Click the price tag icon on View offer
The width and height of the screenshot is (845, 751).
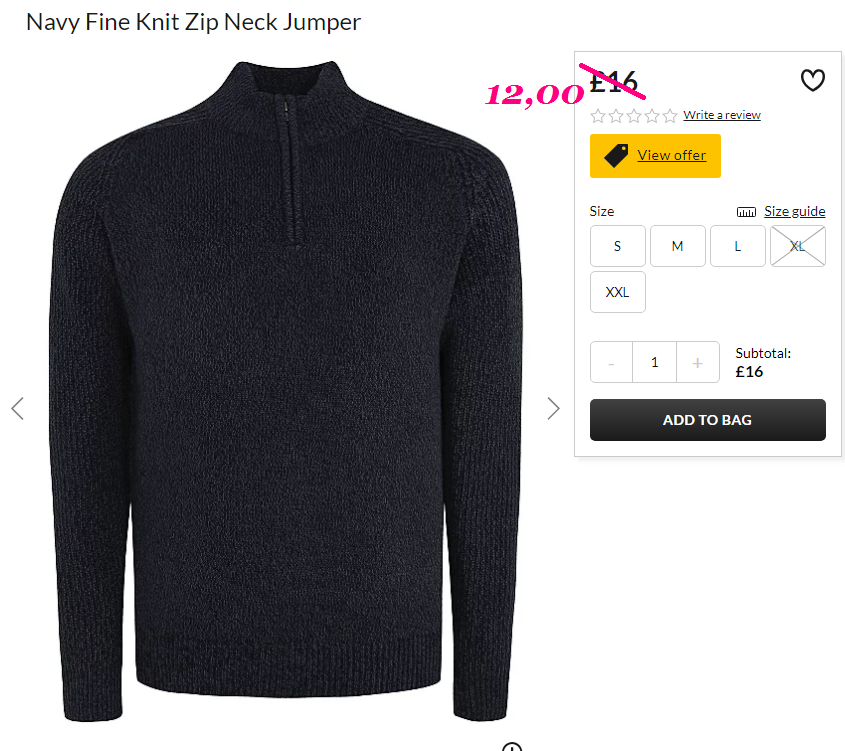(x=616, y=155)
